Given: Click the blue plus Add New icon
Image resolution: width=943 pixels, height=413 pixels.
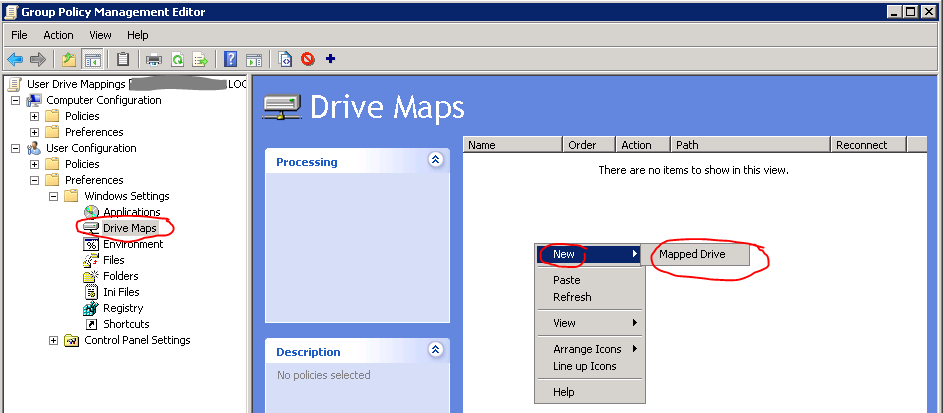Looking at the screenshot, I should [x=331, y=59].
